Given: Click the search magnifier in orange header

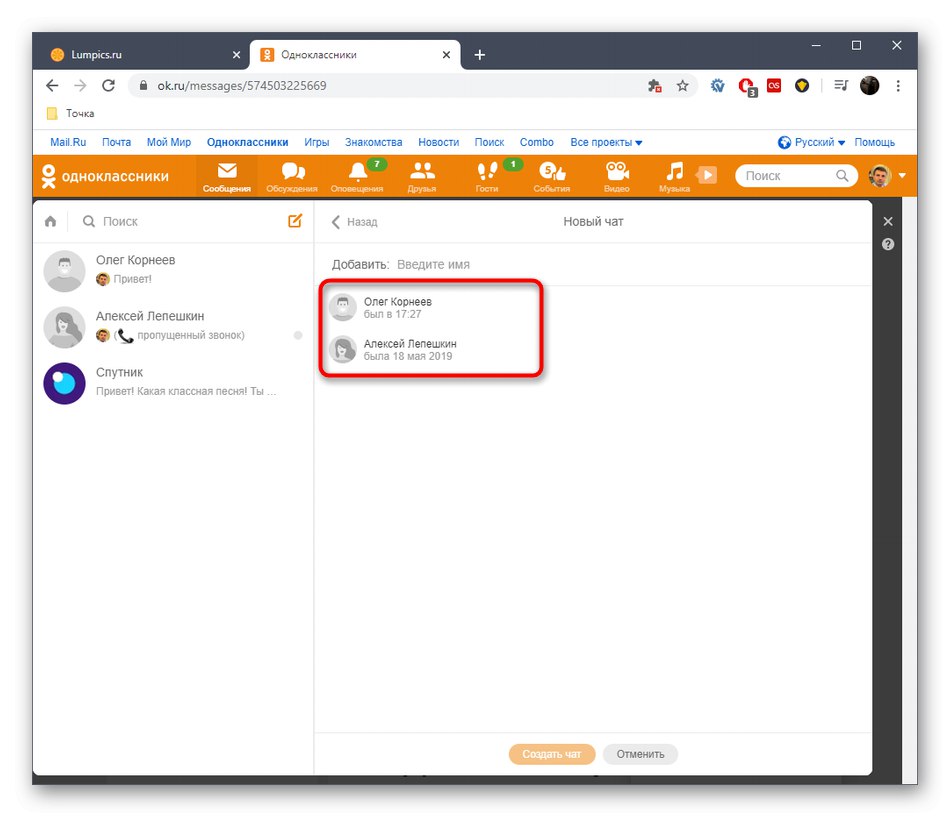Looking at the screenshot, I should click(x=842, y=176).
